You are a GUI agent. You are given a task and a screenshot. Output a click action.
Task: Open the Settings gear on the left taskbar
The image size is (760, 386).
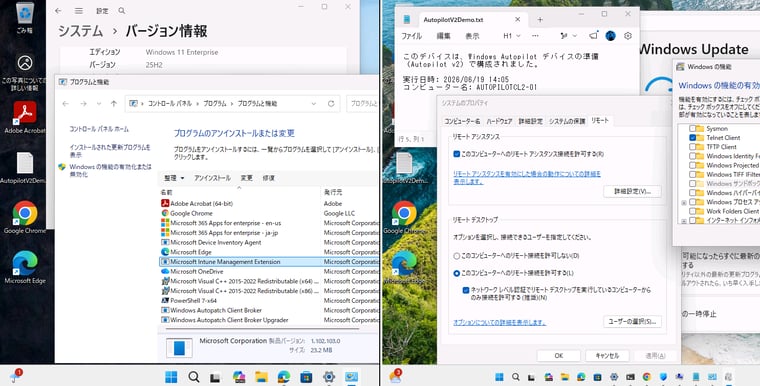[329, 377]
